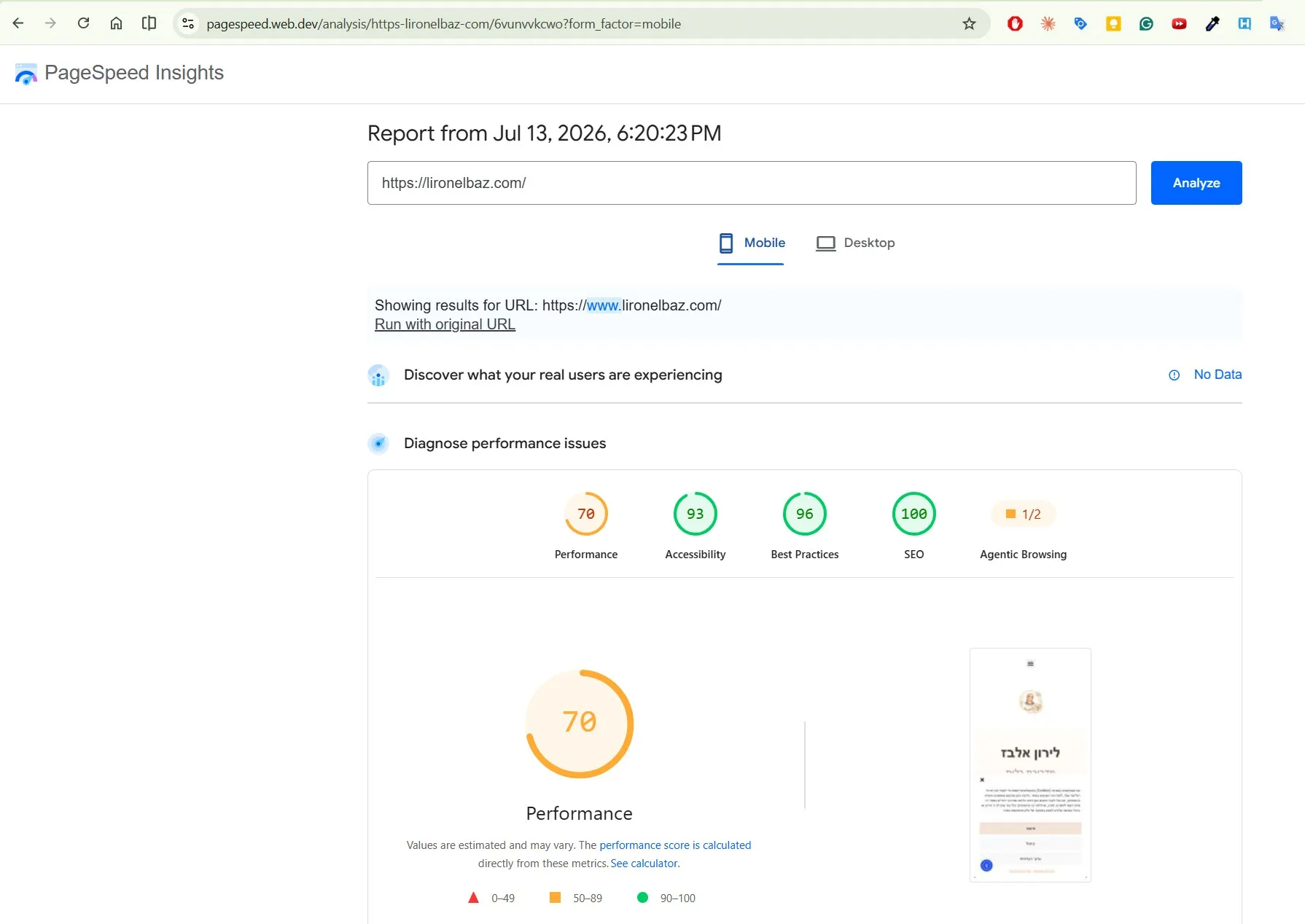Open the See calculator link
Screen dimensions: 1305x924
(644, 864)
